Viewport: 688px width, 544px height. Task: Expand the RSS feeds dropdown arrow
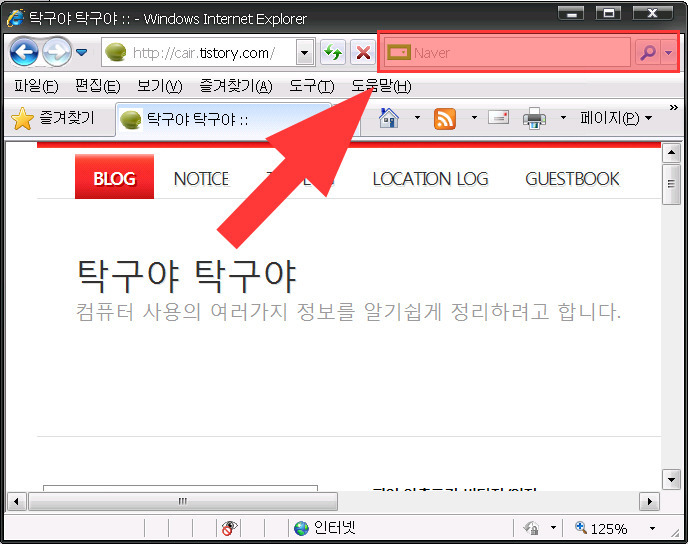(474, 118)
